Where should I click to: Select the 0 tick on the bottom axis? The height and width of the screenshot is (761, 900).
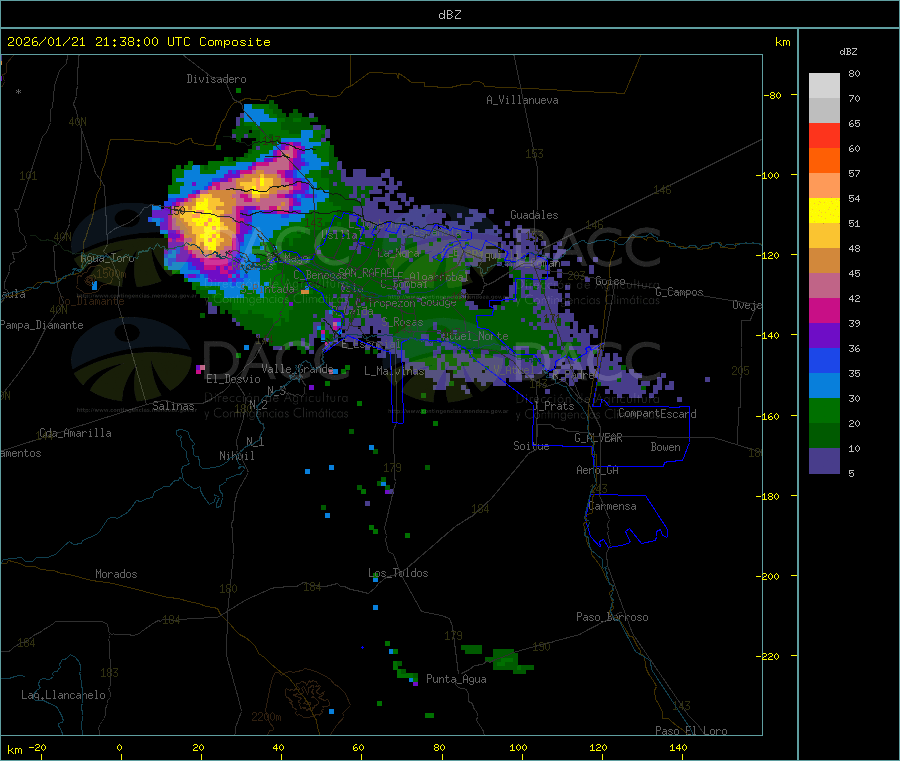click(119, 748)
